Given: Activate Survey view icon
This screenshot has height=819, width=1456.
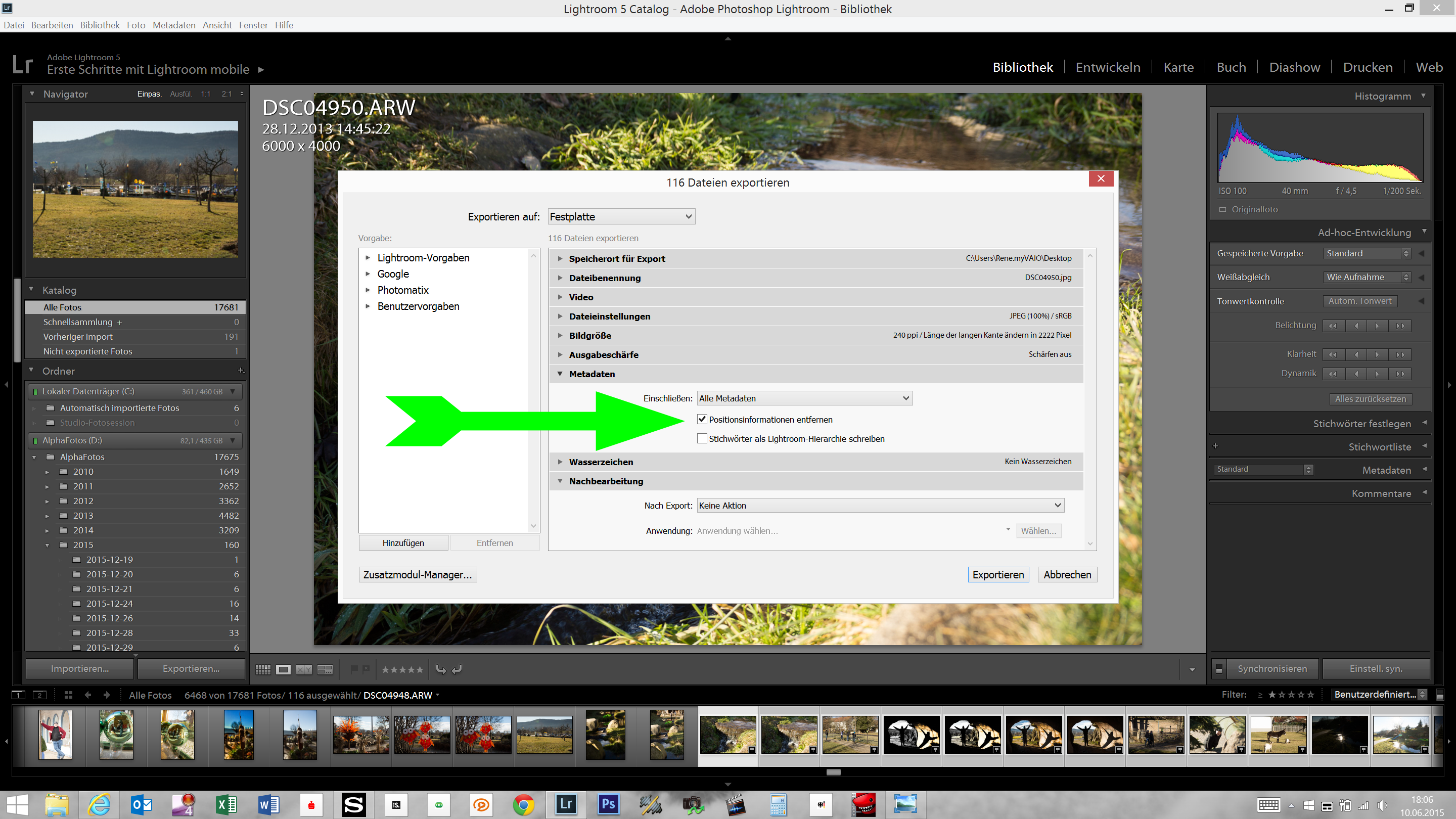Looking at the screenshot, I should point(324,669).
